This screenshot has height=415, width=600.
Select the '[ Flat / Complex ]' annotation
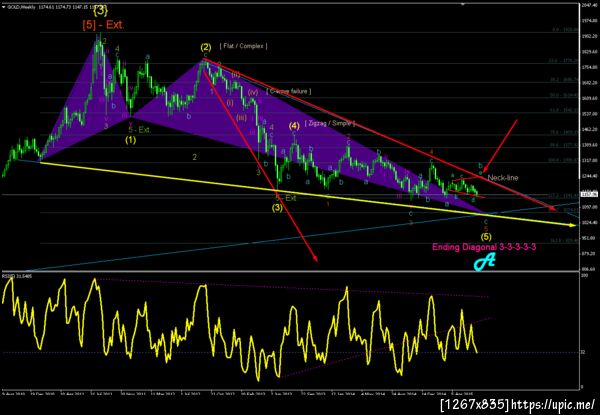[243, 46]
